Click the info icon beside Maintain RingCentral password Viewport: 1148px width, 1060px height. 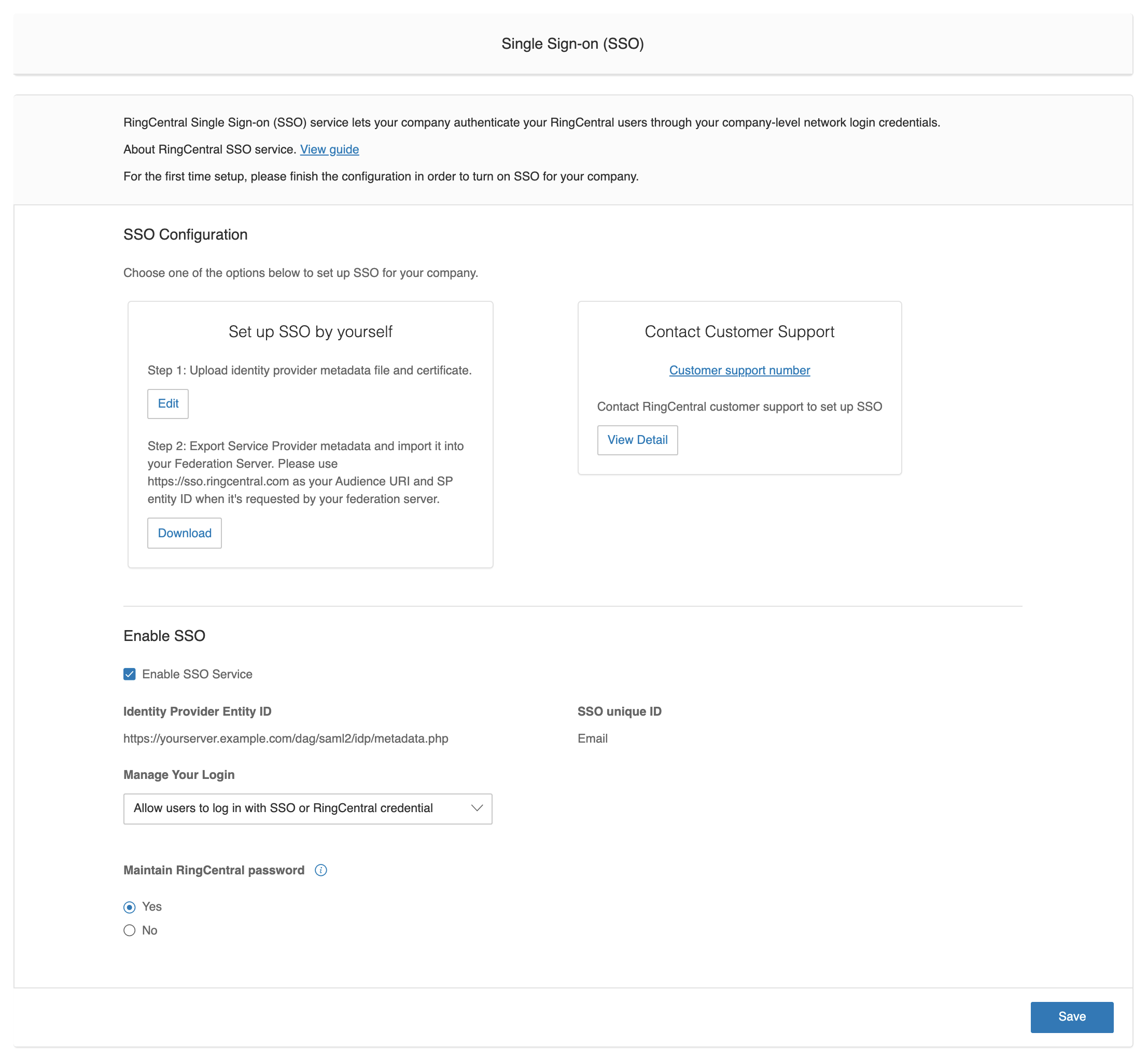click(x=321, y=870)
